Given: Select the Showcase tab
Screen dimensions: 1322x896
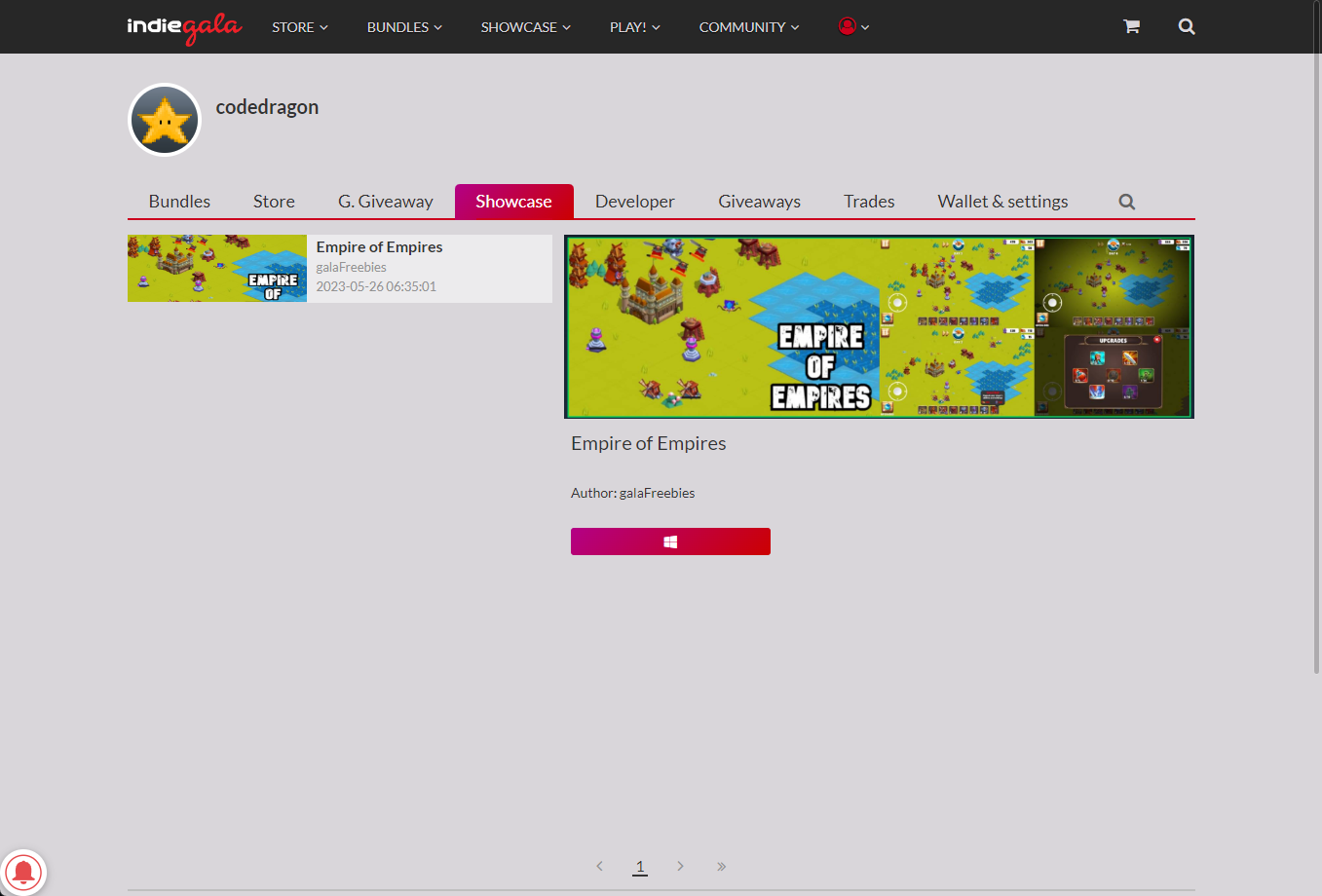Looking at the screenshot, I should [x=513, y=202].
